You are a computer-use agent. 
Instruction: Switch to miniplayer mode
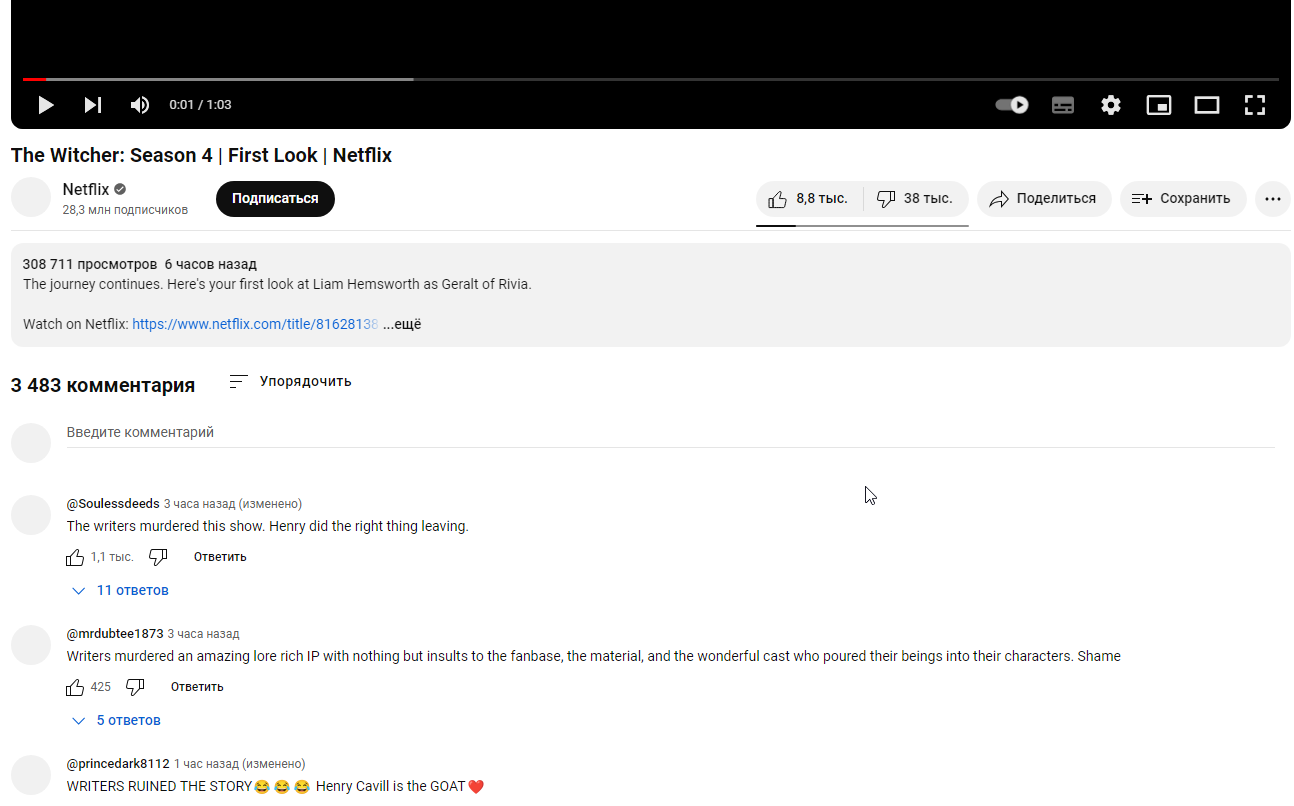pyautogui.click(x=1159, y=105)
